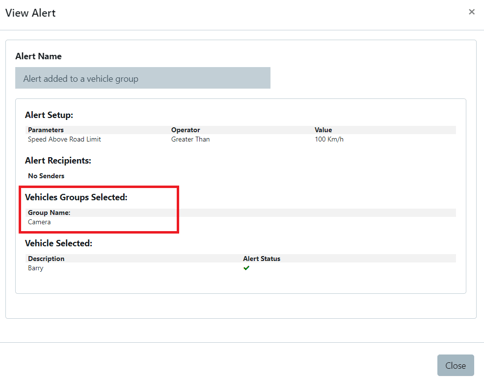Click the 'View Alert' dialog title

pyautogui.click(x=30, y=13)
